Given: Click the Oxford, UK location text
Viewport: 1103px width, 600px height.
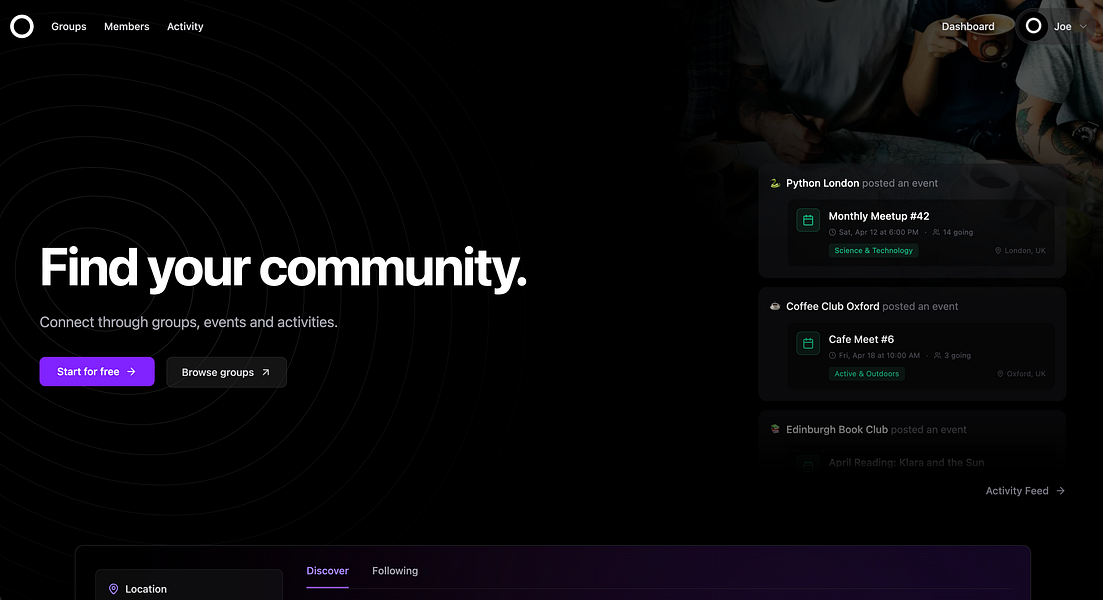Looking at the screenshot, I should [1026, 374].
